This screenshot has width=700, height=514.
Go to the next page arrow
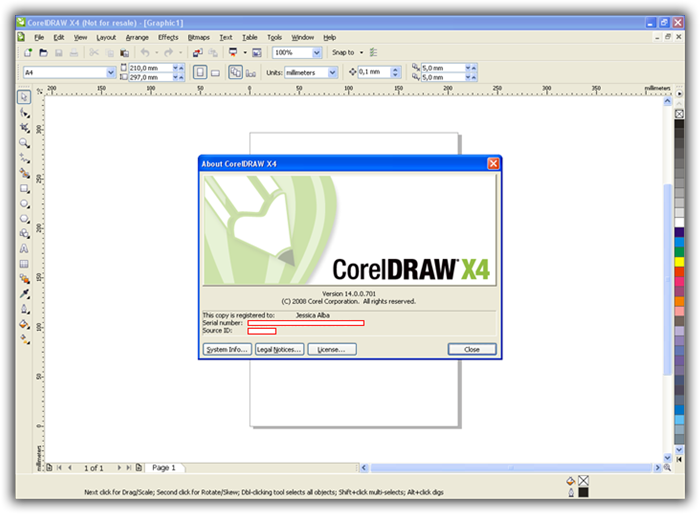119,468
